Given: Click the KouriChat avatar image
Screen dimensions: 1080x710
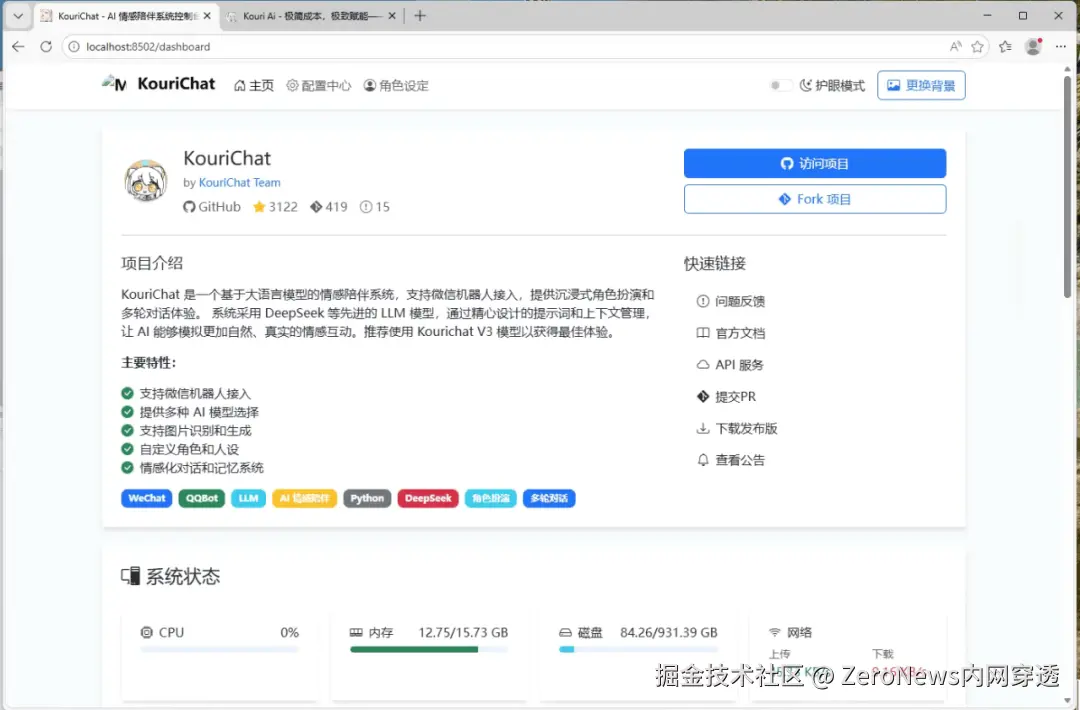Looking at the screenshot, I should (x=146, y=181).
